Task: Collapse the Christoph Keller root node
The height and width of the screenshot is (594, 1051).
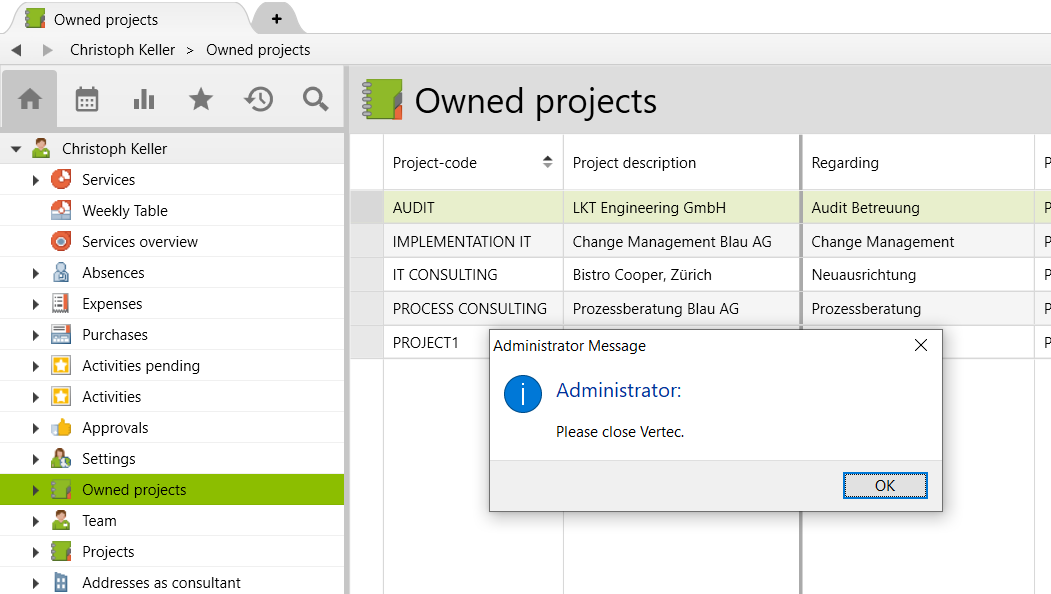Action: 16,149
